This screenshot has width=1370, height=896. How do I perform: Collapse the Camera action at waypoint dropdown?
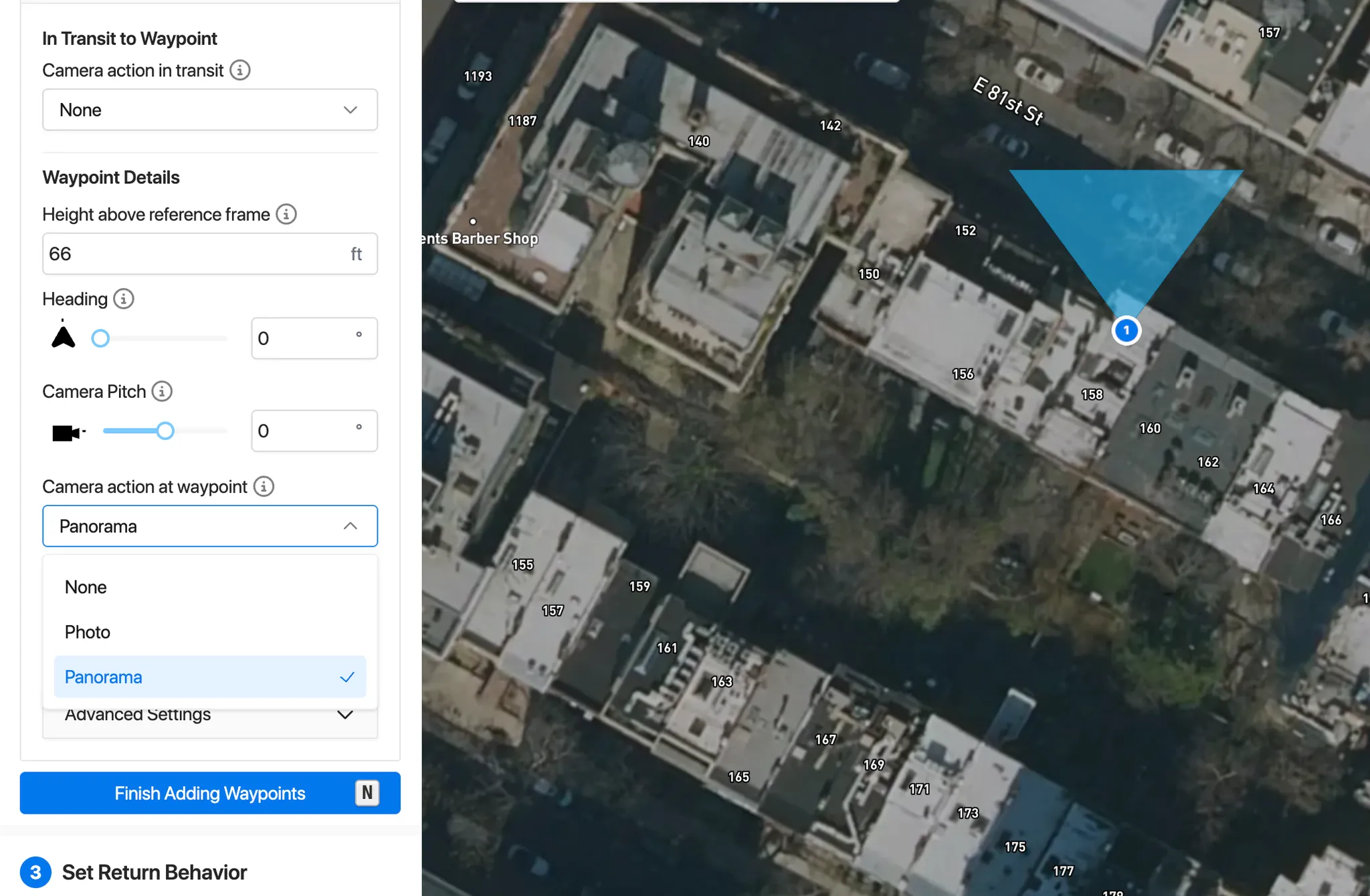(210, 526)
